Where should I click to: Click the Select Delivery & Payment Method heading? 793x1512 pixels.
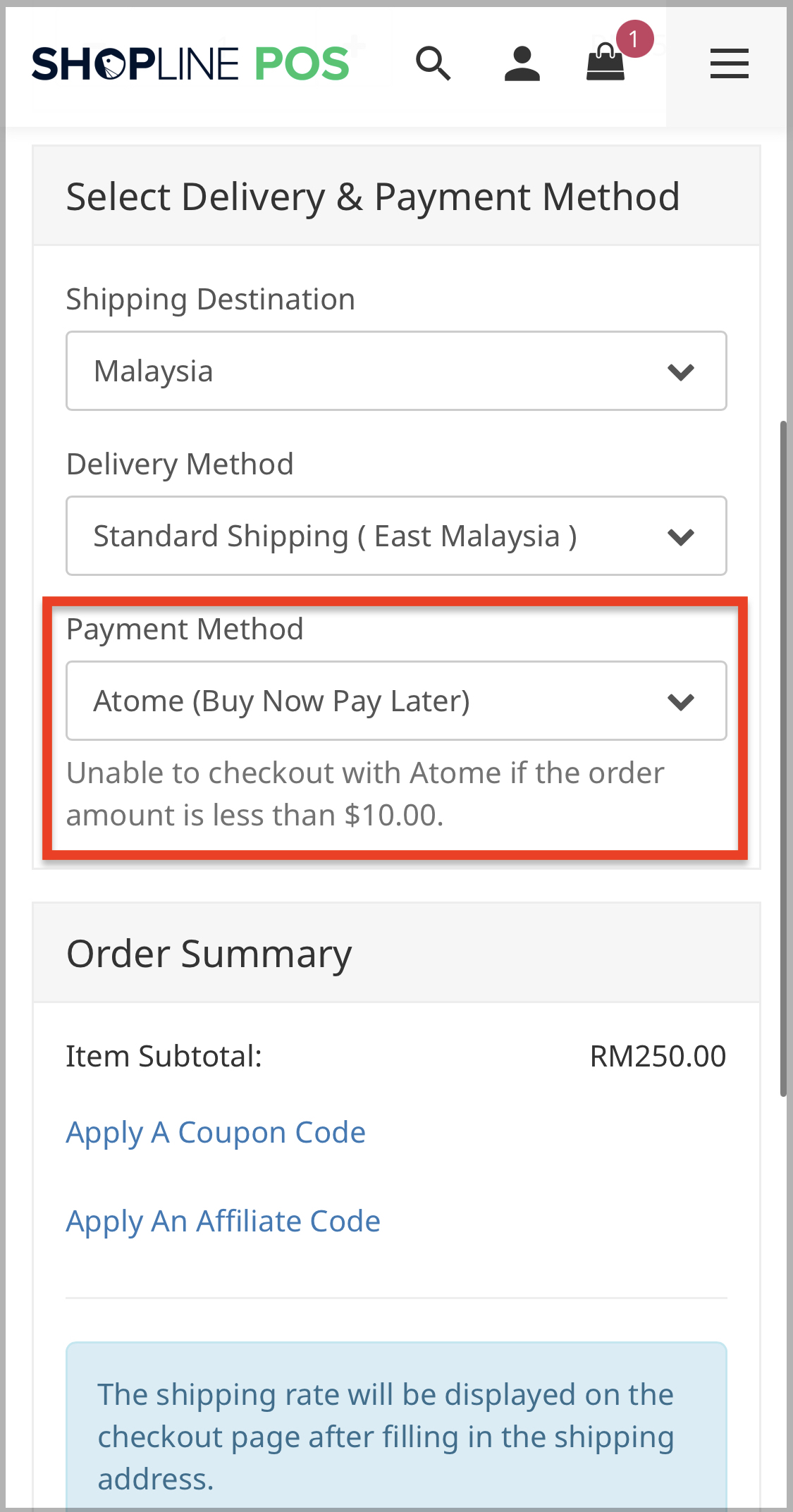[x=373, y=197]
